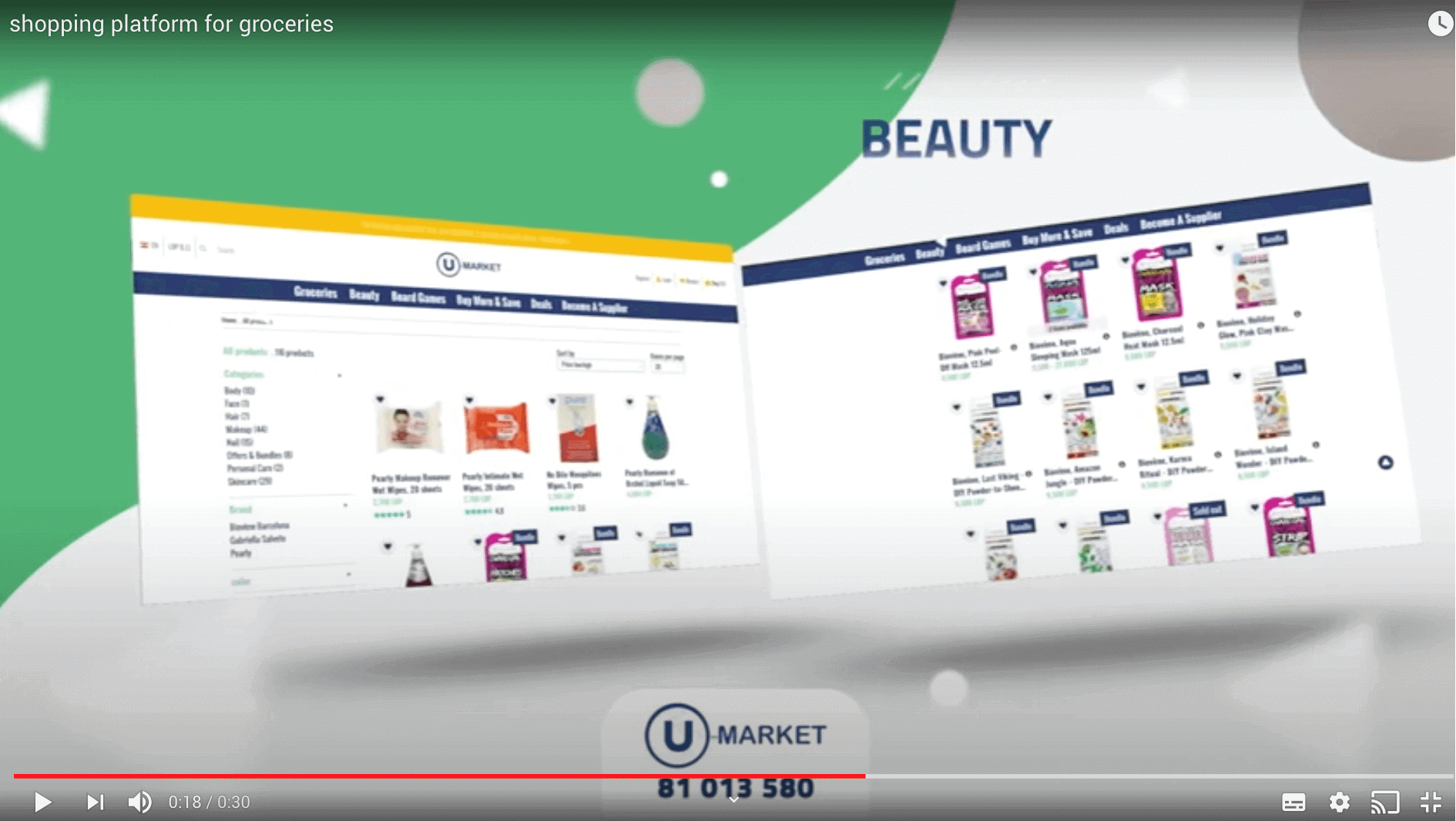Mute the video volume
The image size is (1456, 821).
point(139,802)
